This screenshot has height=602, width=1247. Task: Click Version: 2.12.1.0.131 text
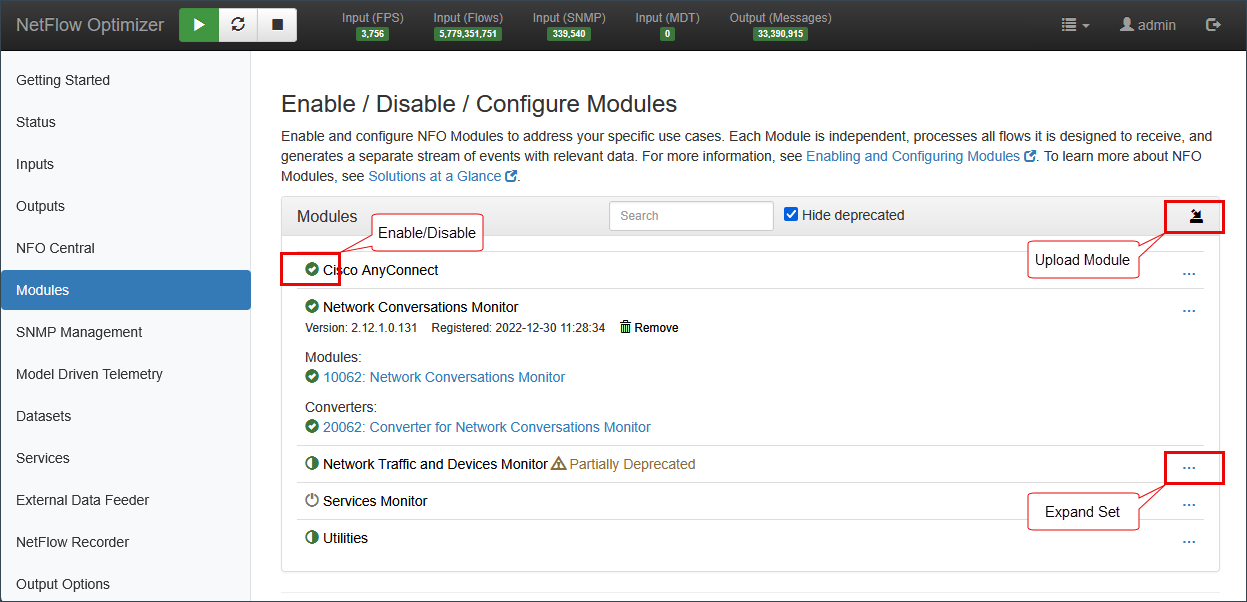tap(361, 328)
